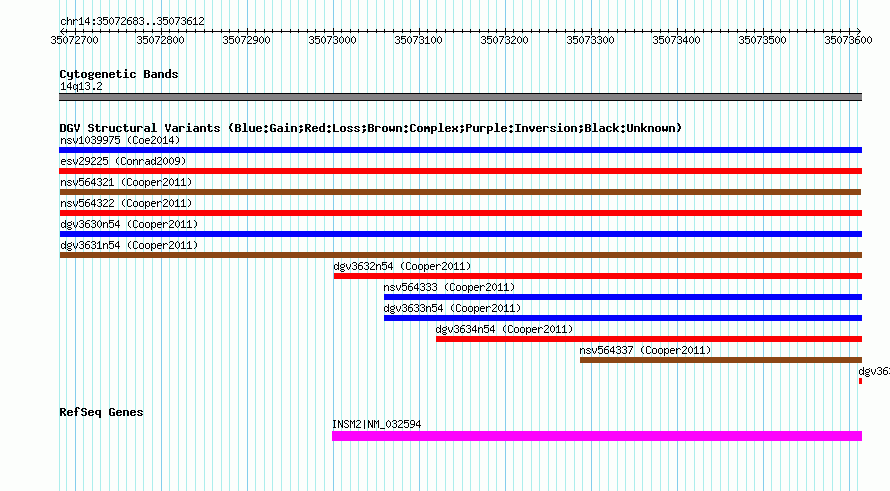The image size is (890, 491).
Task: Click the DGV Structural Variants track heading
Action: click(371, 128)
